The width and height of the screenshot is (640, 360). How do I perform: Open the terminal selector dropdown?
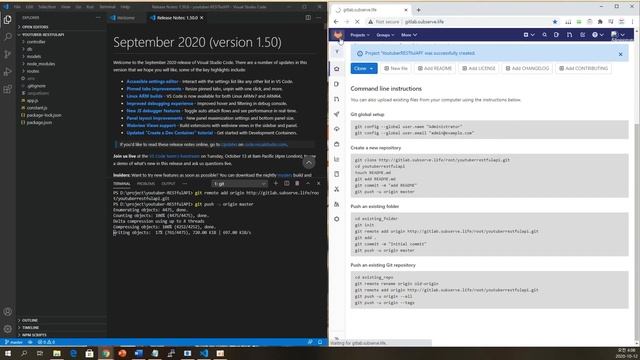240,184
